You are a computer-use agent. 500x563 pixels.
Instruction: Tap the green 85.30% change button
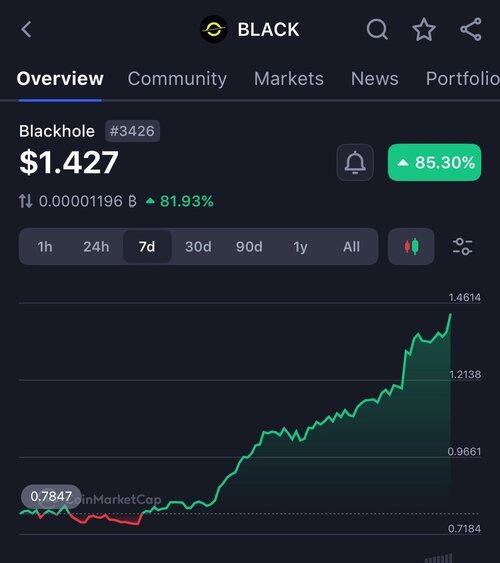coord(434,162)
